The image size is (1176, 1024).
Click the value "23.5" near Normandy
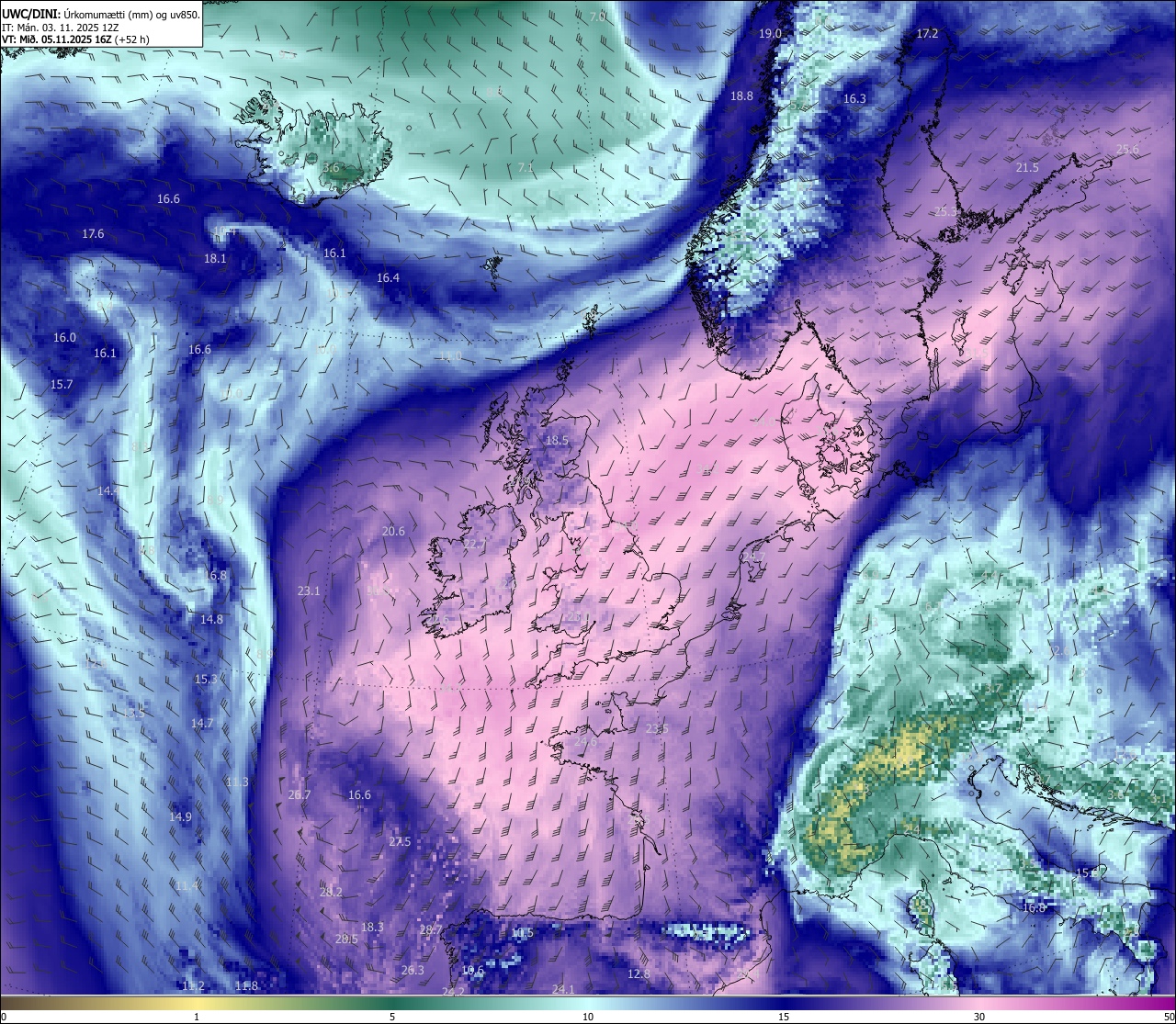(x=656, y=728)
